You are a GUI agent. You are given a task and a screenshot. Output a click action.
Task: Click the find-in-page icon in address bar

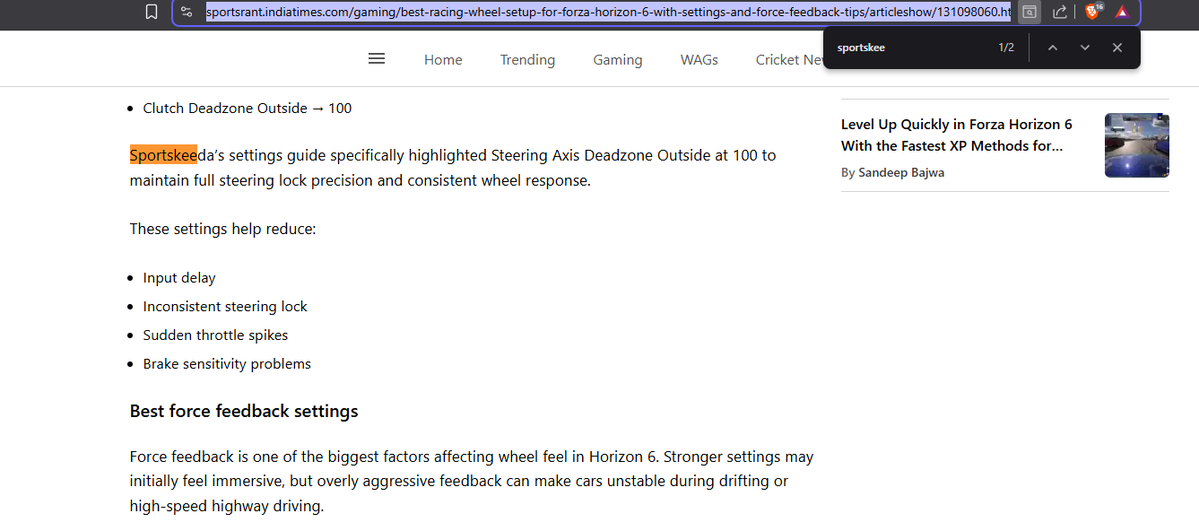[x=1029, y=11]
